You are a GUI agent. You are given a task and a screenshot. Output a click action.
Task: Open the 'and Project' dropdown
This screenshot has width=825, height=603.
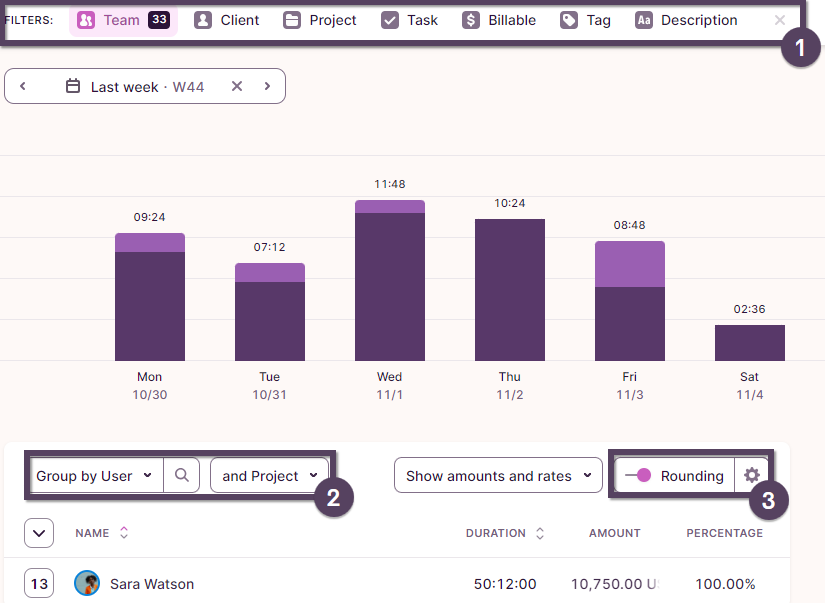(x=270, y=476)
